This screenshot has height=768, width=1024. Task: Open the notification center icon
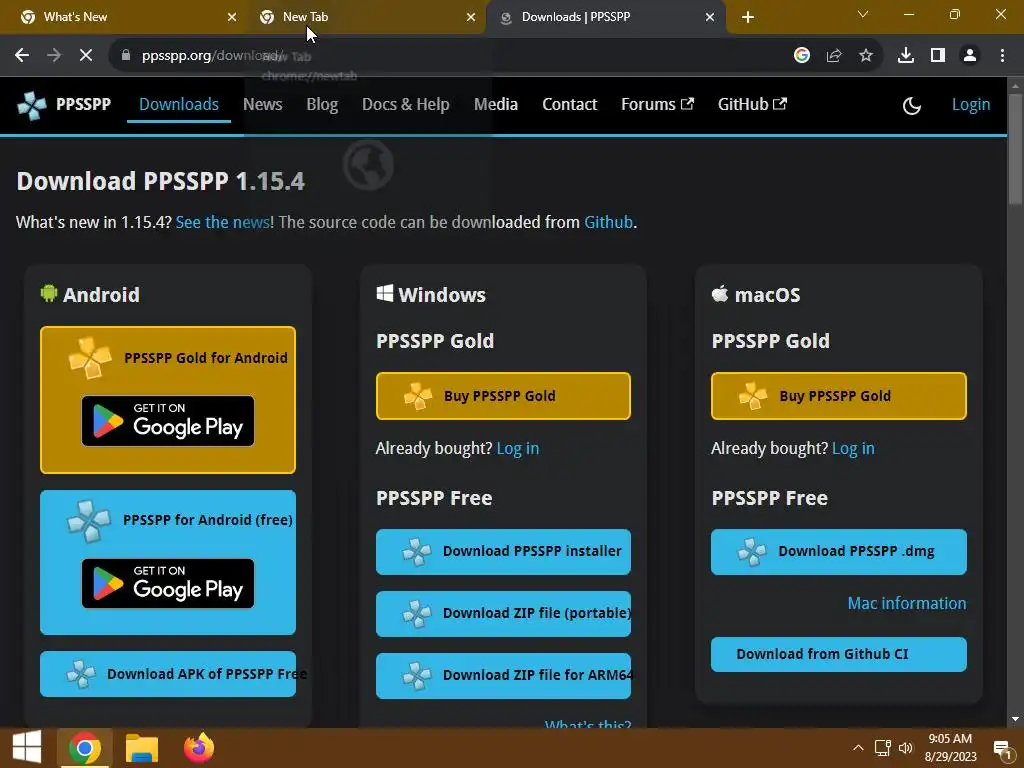(x=1002, y=748)
